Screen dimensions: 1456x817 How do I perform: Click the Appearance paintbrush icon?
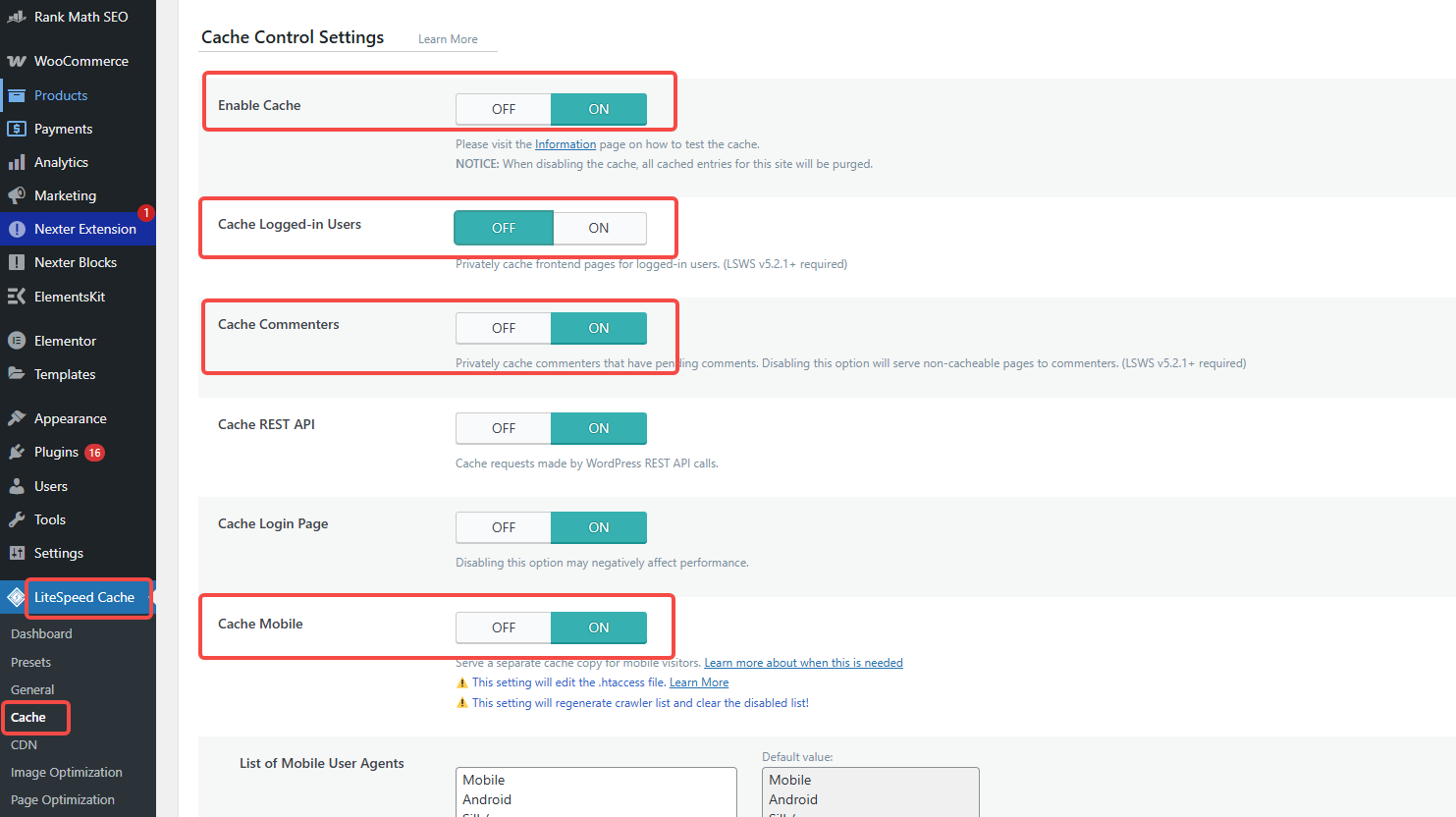pyautogui.click(x=17, y=418)
